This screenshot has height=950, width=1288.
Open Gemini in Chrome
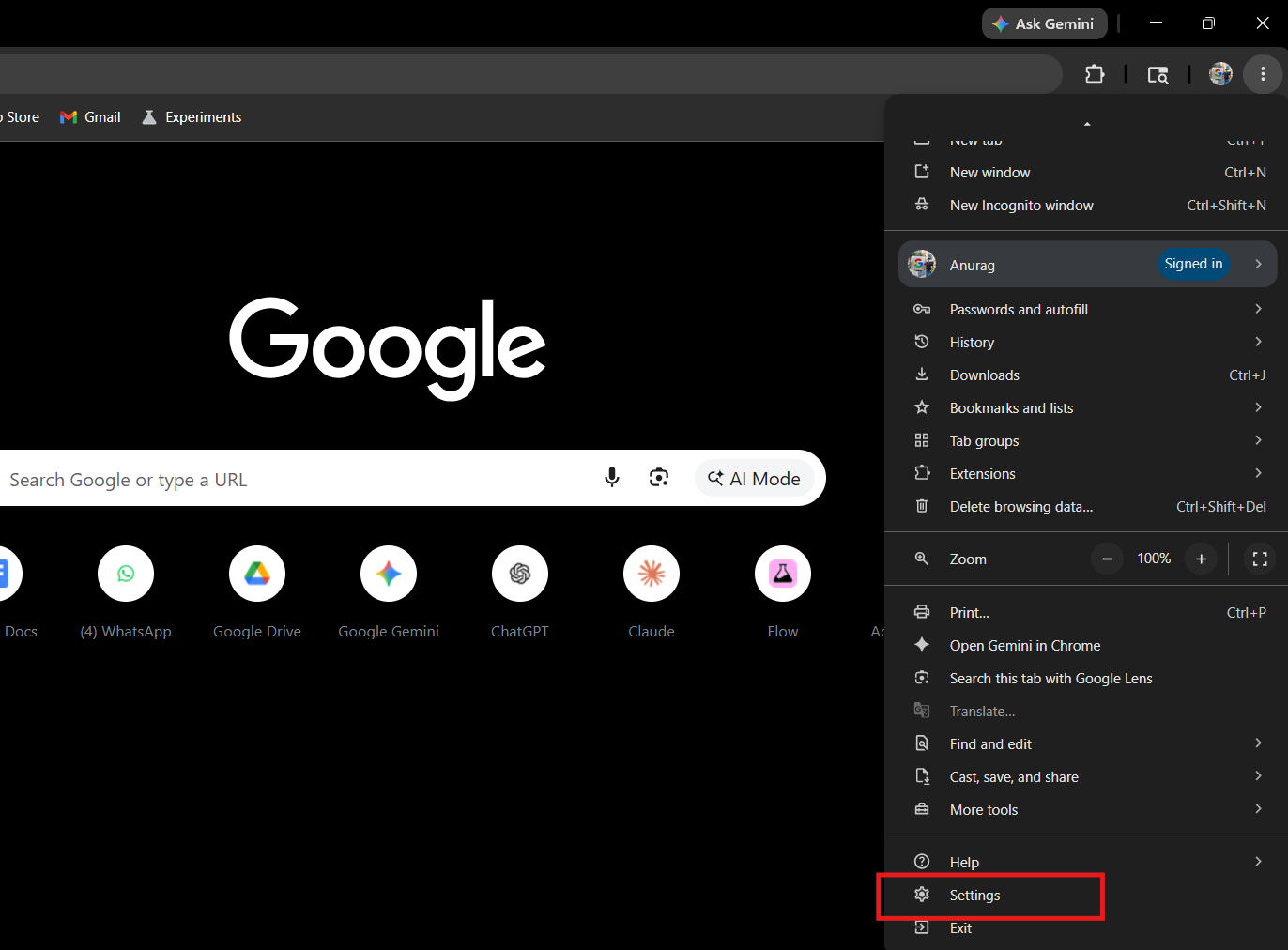tap(1087, 646)
